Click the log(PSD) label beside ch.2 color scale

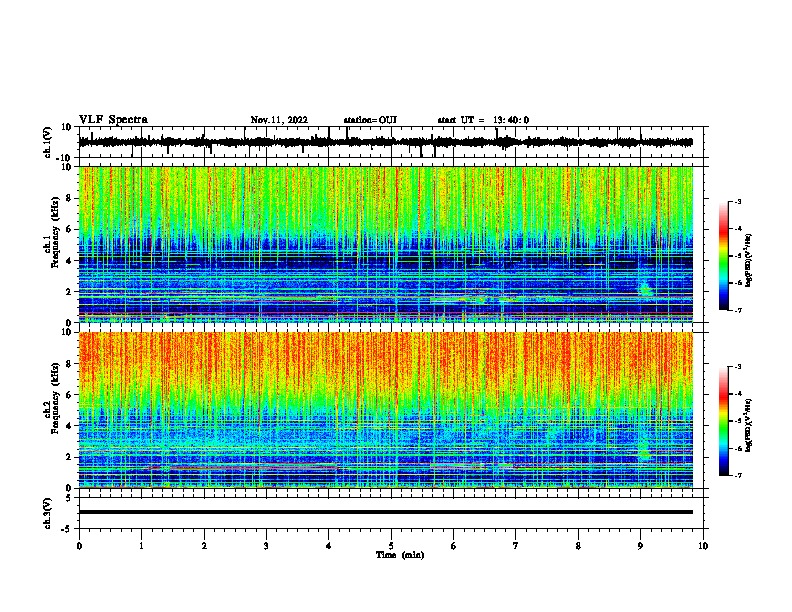749,425
